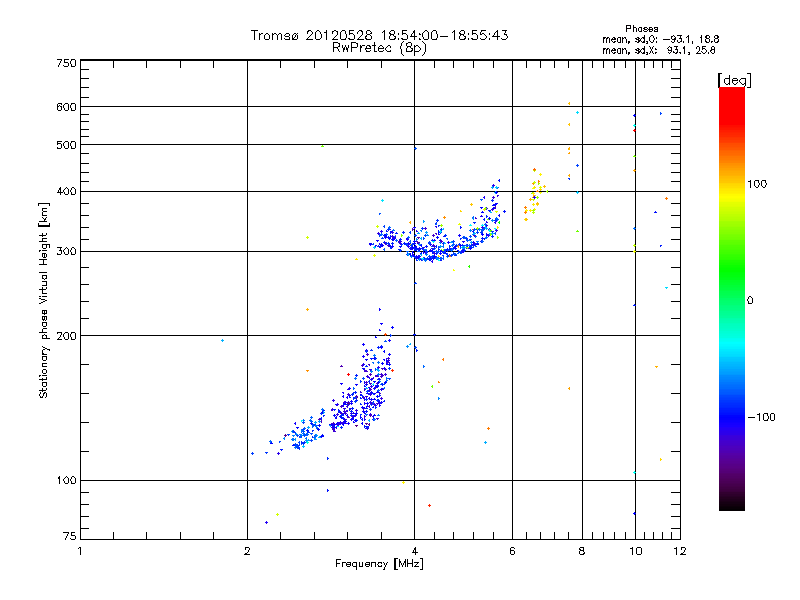Click the y-axis '600' tick label
The height and width of the screenshot is (600, 800).
pyautogui.click(x=66, y=107)
